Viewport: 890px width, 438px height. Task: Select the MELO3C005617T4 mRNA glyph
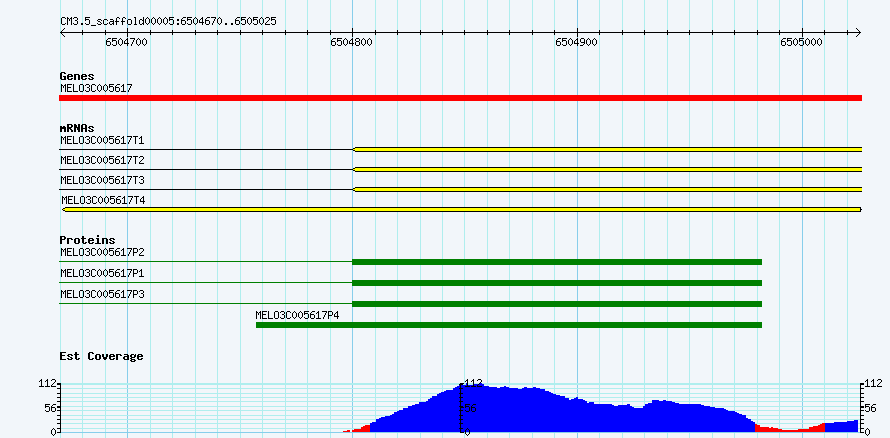[461, 209]
